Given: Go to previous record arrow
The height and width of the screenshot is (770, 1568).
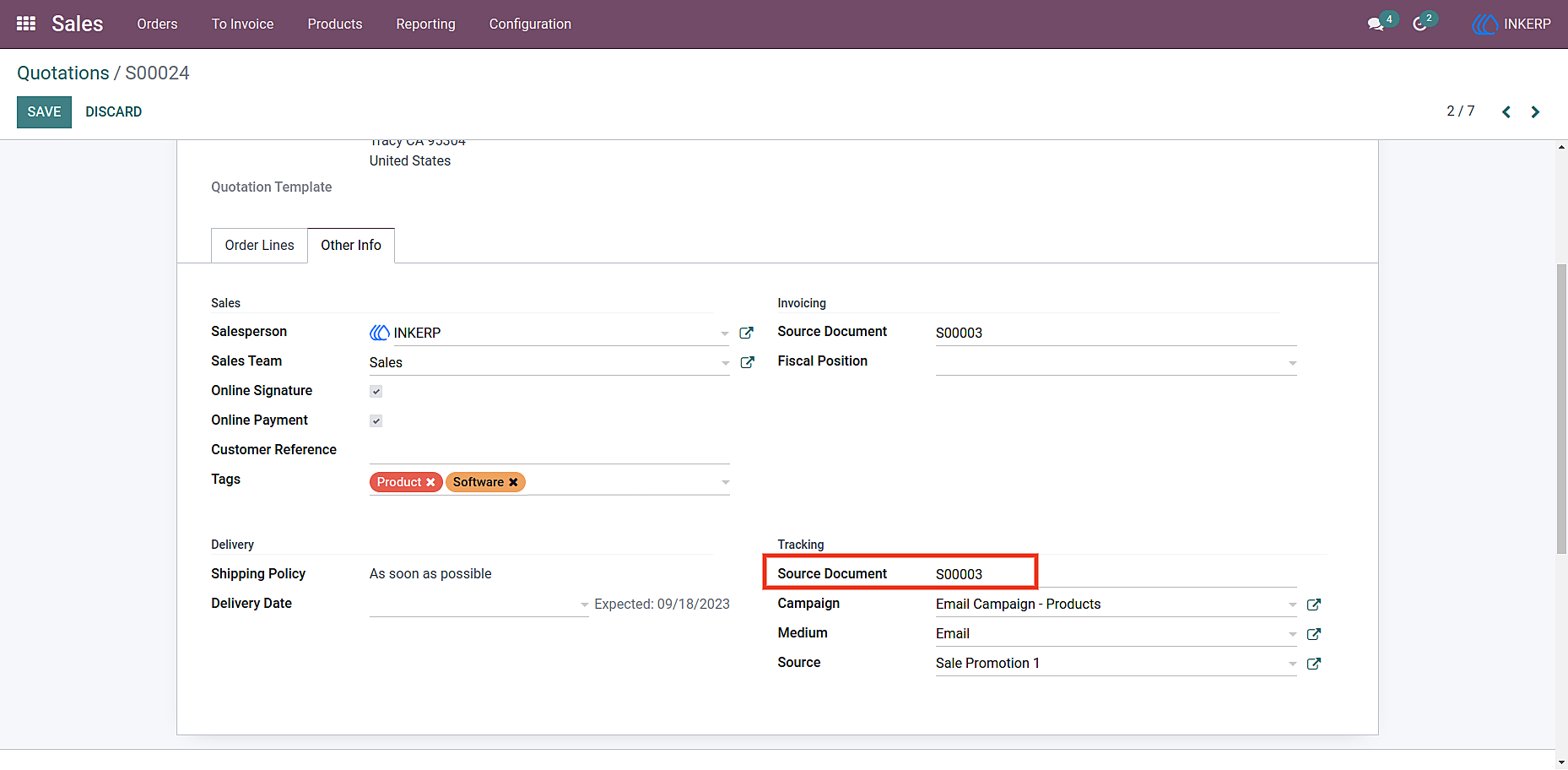Looking at the screenshot, I should click(1506, 111).
